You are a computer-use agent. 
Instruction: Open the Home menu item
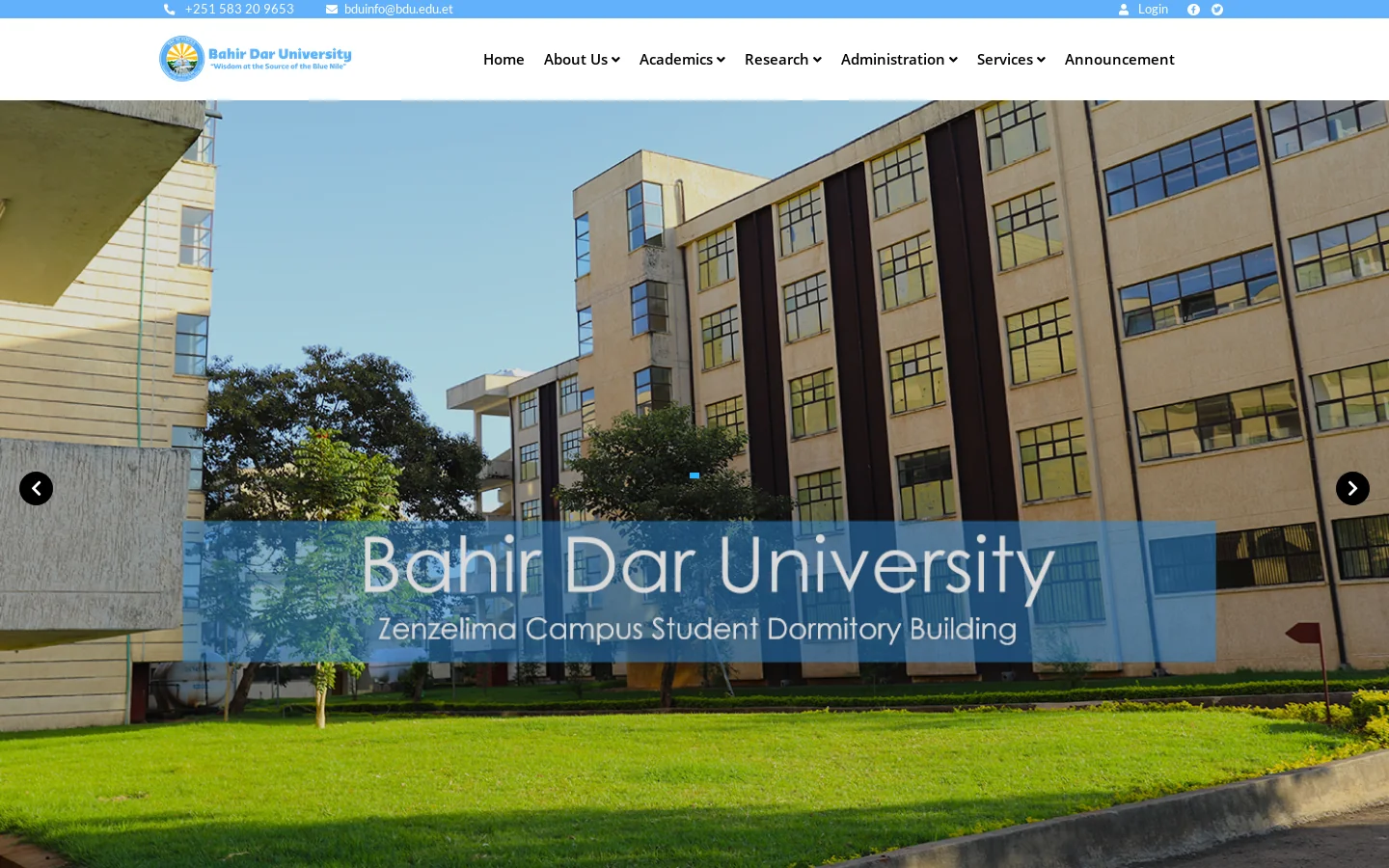point(504,60)
